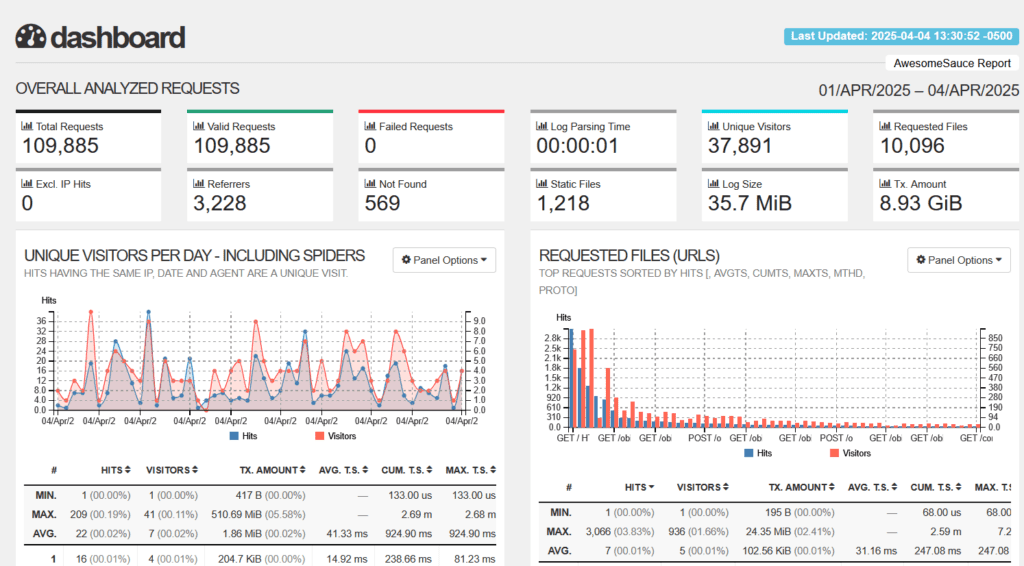The width and height of the screenshot is (1024, 566).
Task: Open Panel Options for Requested Files panel
Action: (x=959, y=260)
